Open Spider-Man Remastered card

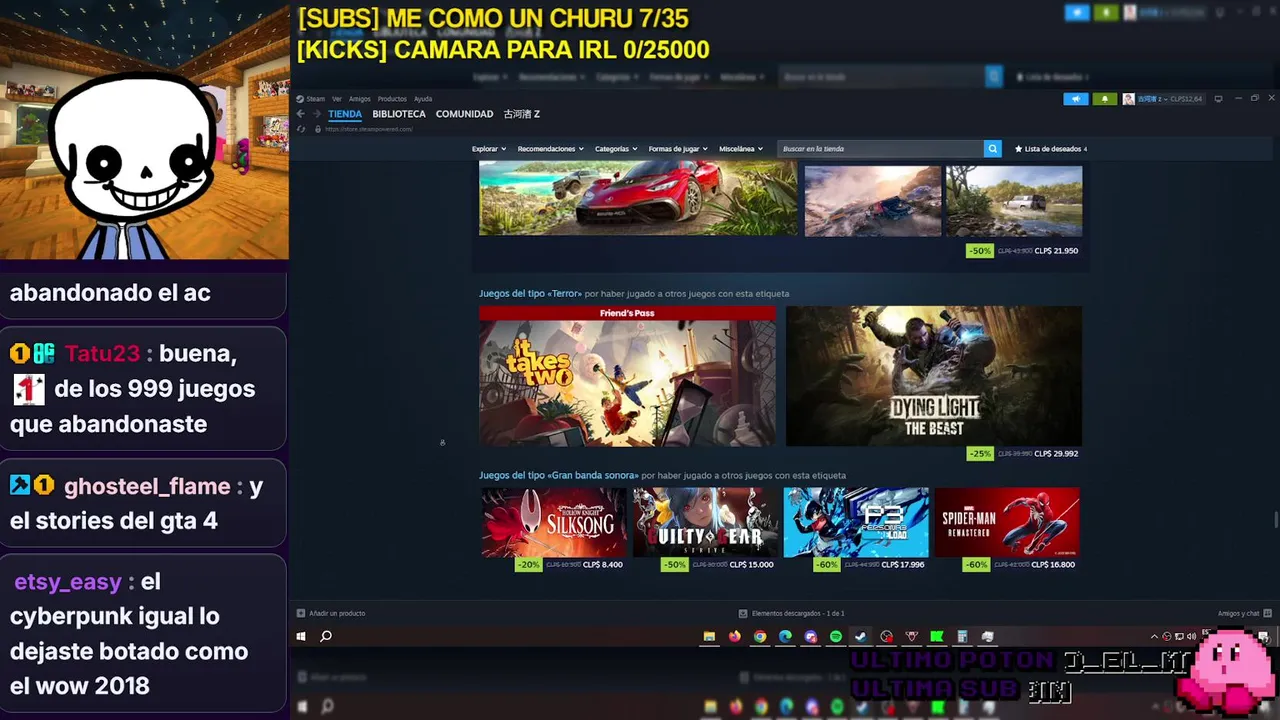[x=1007, y=522]
